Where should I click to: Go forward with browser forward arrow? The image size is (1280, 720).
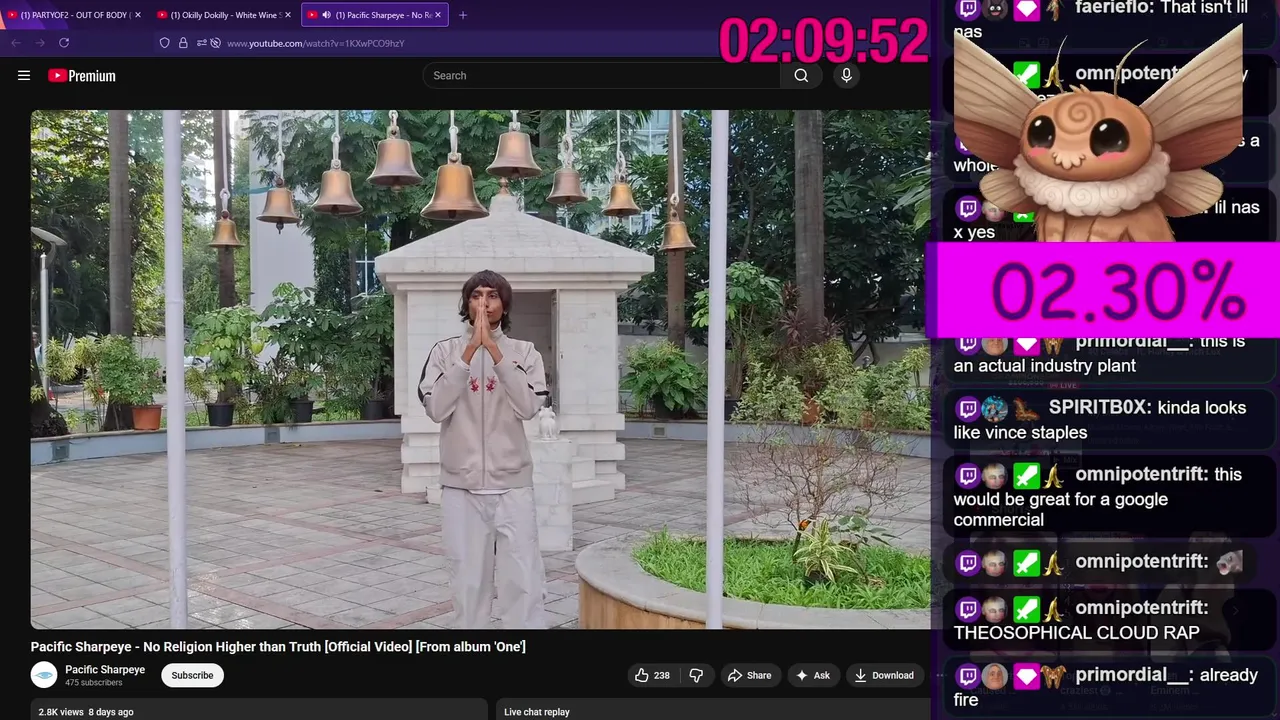40,43
